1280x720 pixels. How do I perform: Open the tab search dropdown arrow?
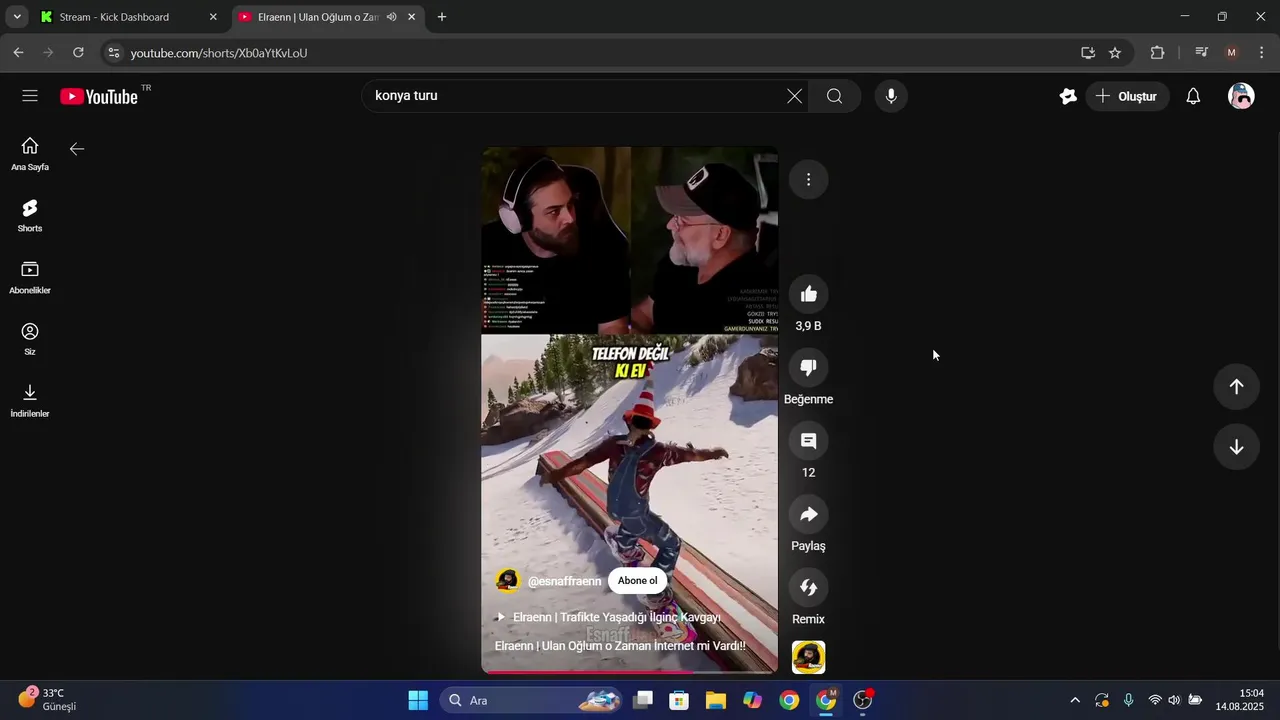pos(17,17)
